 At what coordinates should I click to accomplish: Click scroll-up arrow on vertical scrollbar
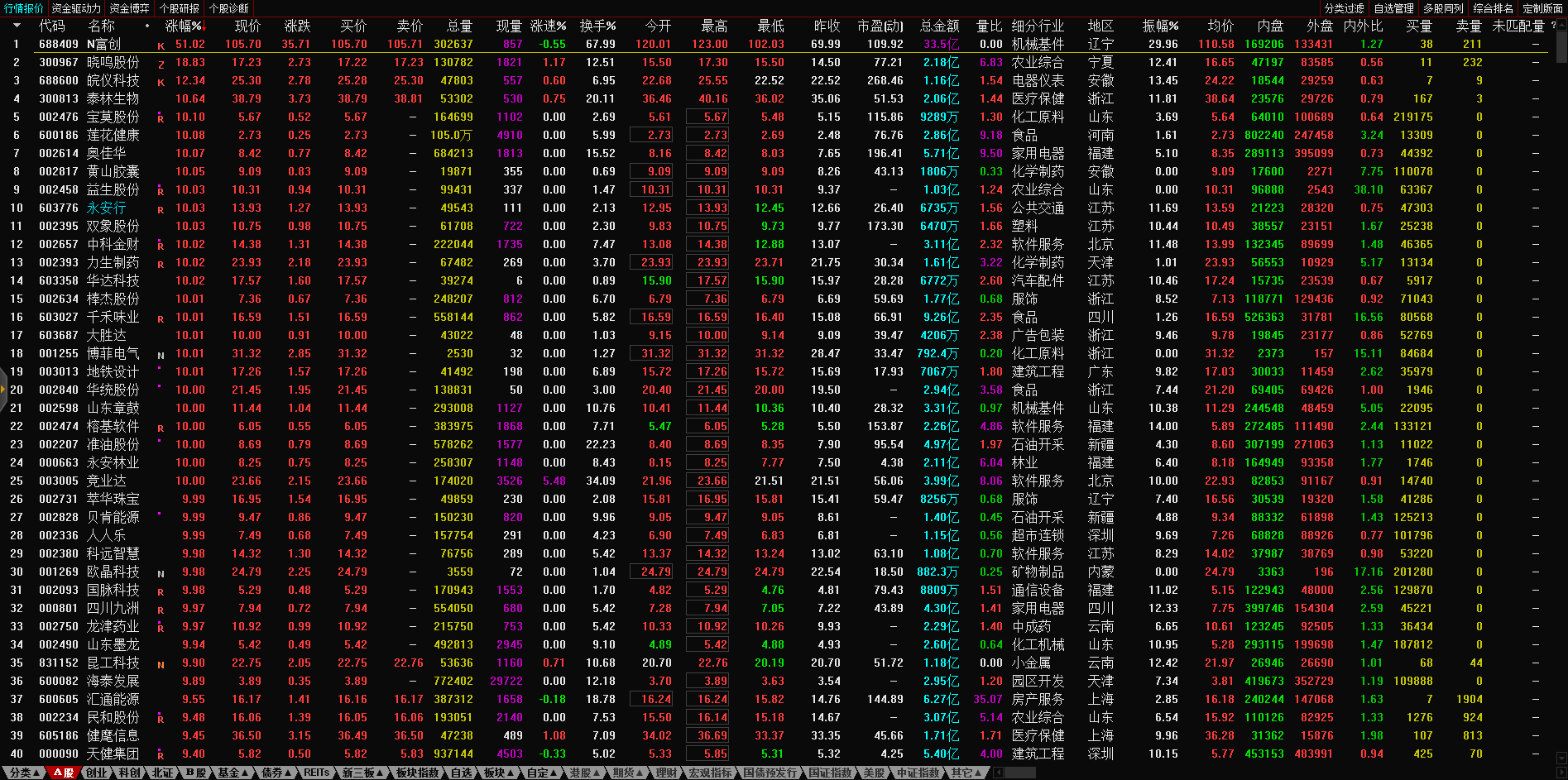pyautogui.click(x=1559, y=26)
